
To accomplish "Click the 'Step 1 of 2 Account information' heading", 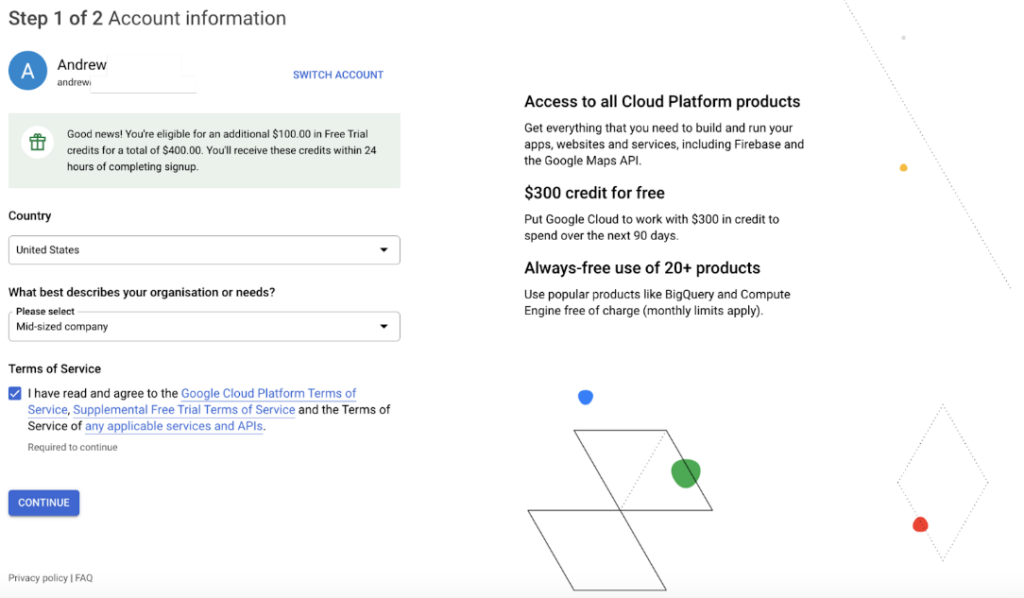I will point(147,18).
